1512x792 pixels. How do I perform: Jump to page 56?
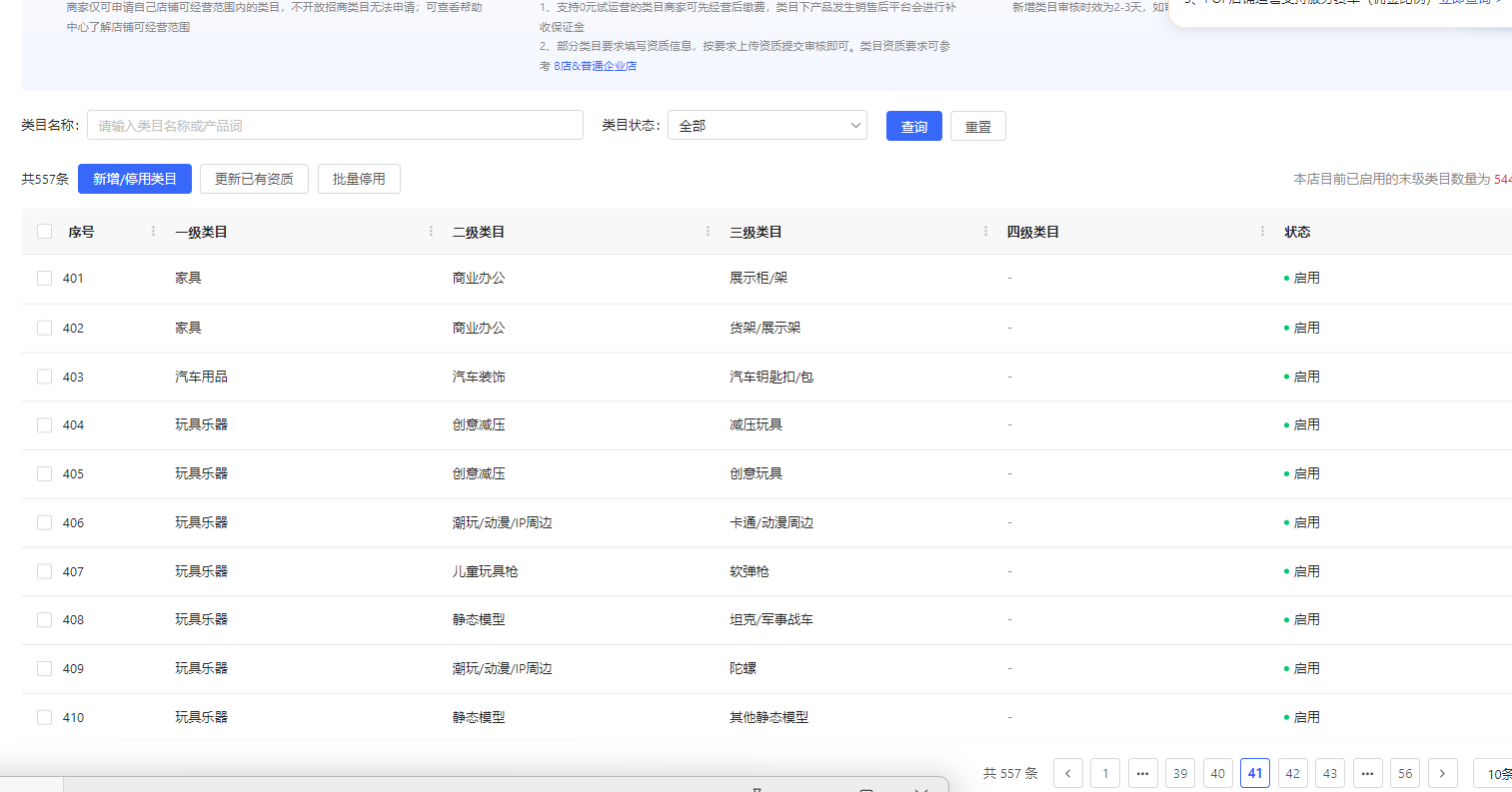pos(1404,773)
